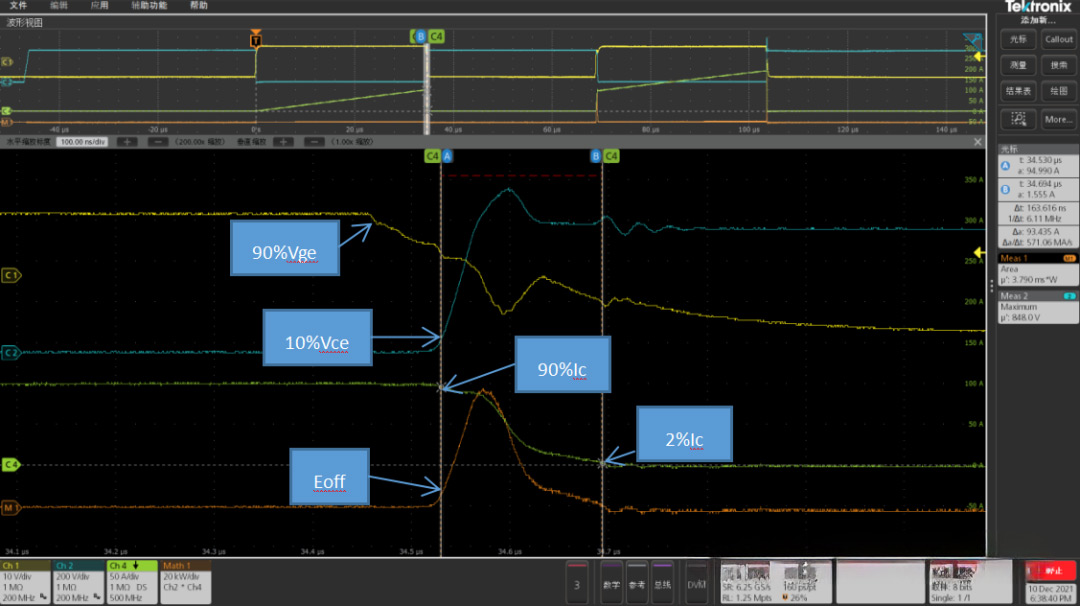Add a Callout annotation
Screen dimensions: 1080x606
(x=1058, y=40)
